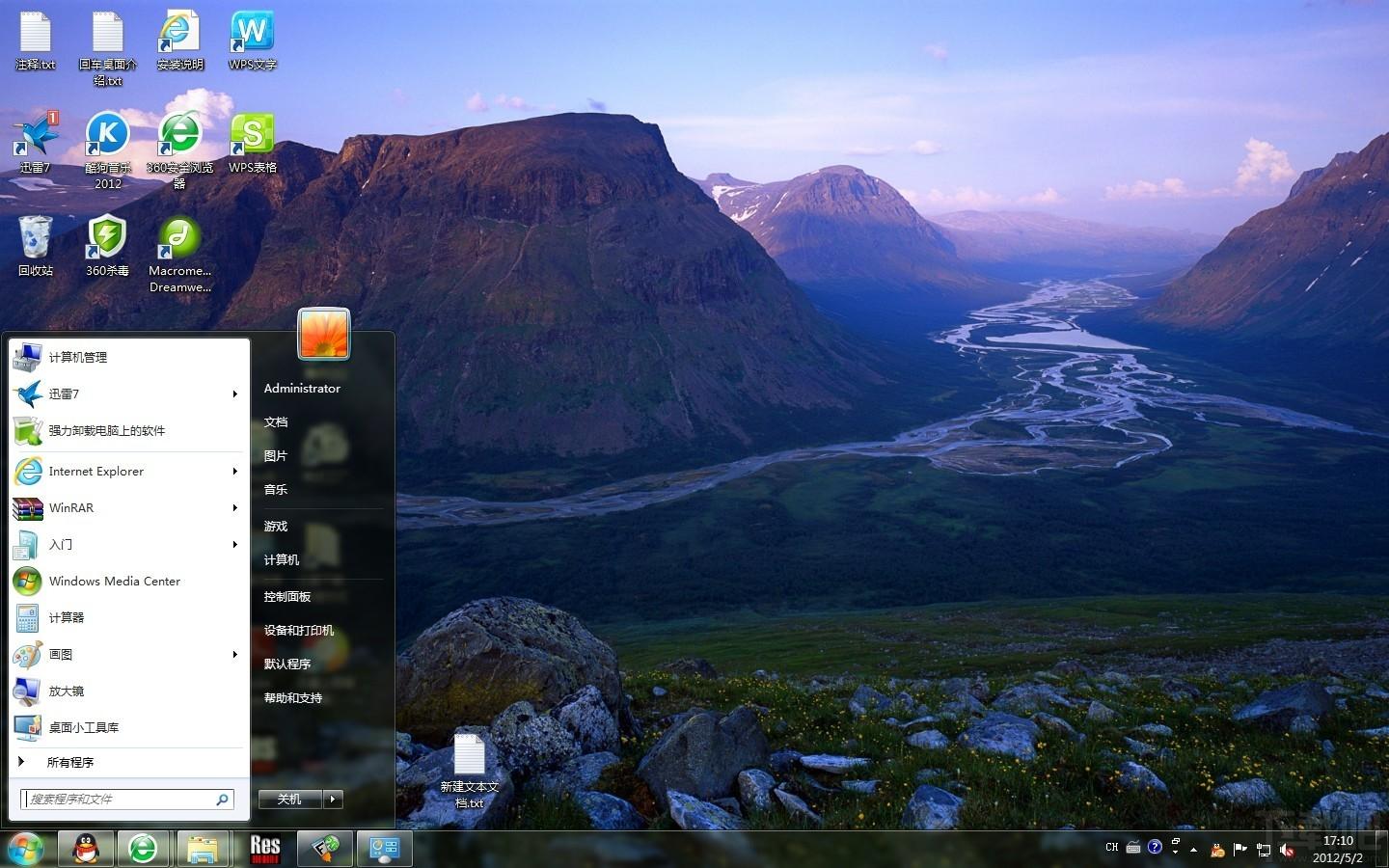Open the control-panel-like taskbar window icon

click(385, 849)
